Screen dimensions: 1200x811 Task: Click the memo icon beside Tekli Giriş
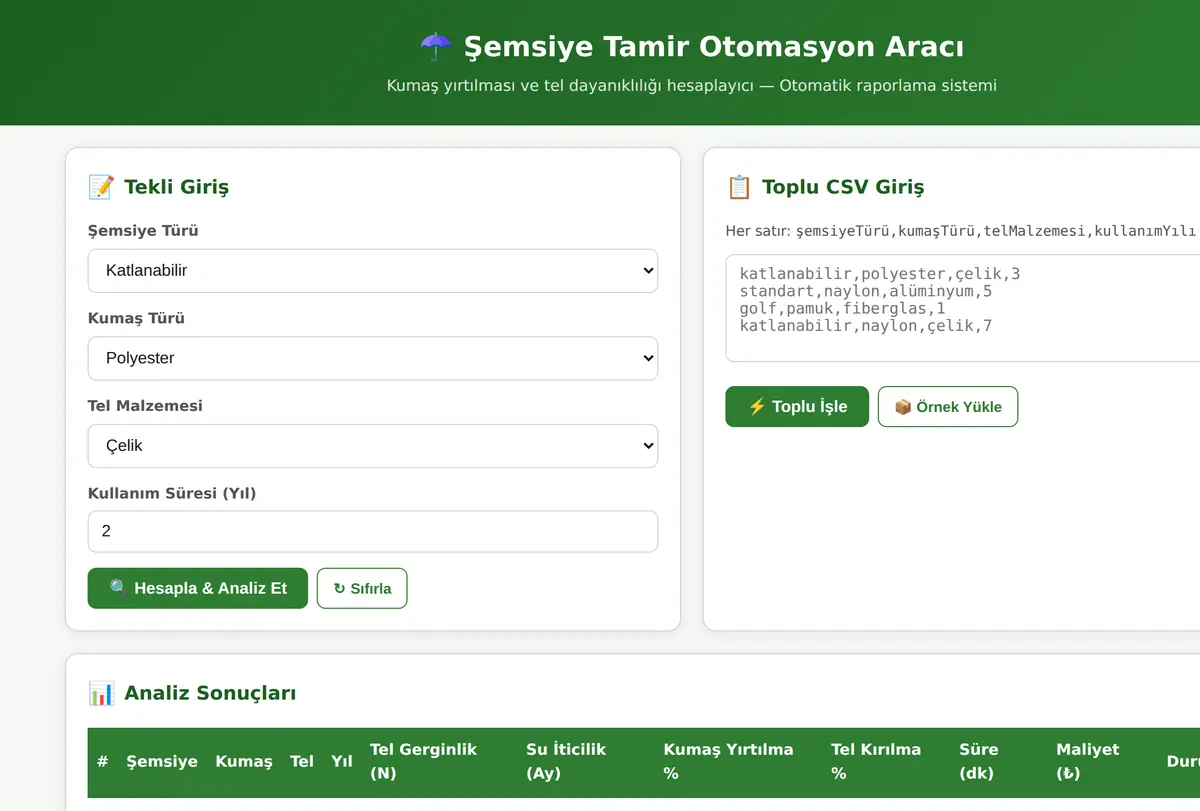pyautogui.click(x=101, y=187)
